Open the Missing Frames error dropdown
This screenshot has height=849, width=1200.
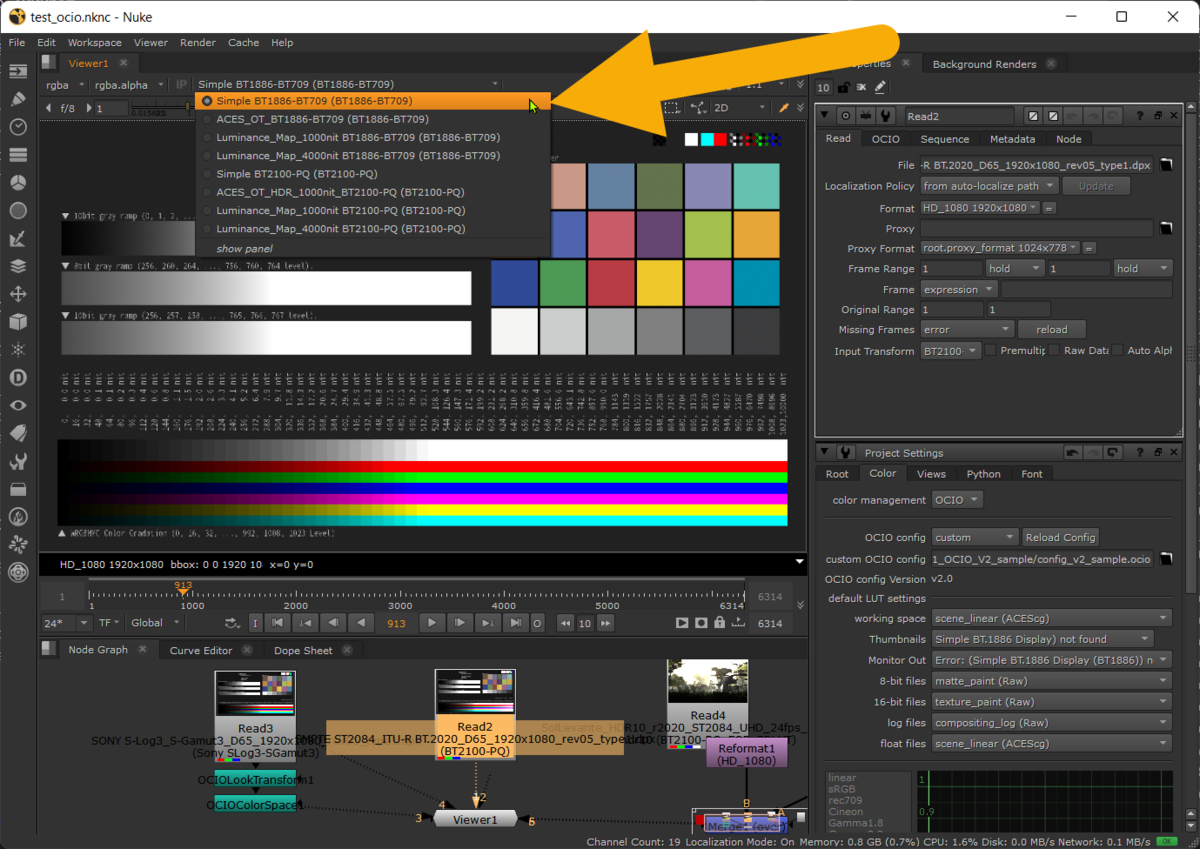(965, 329)
